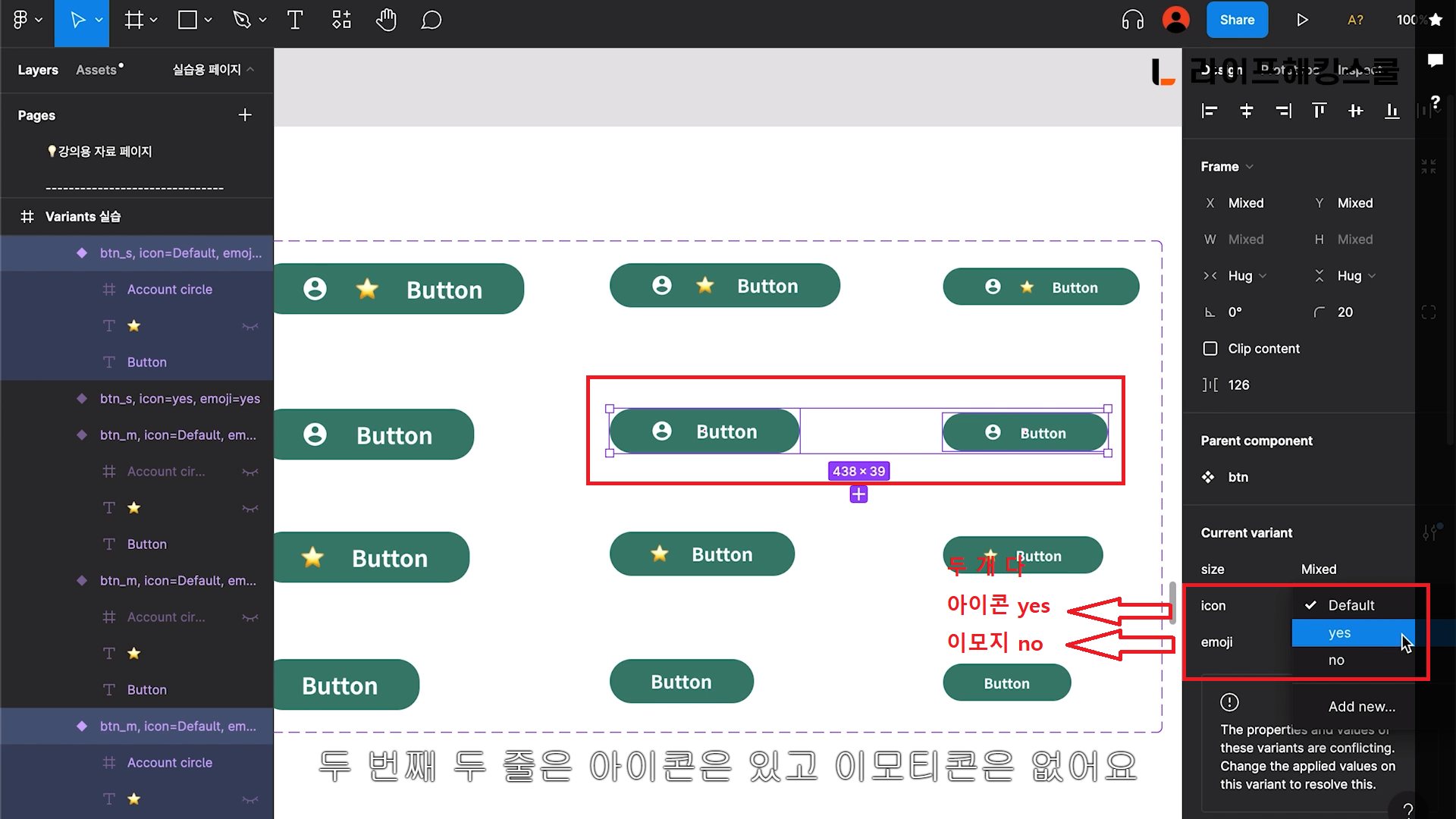Add a new page with plus icon

coord(245,115)
